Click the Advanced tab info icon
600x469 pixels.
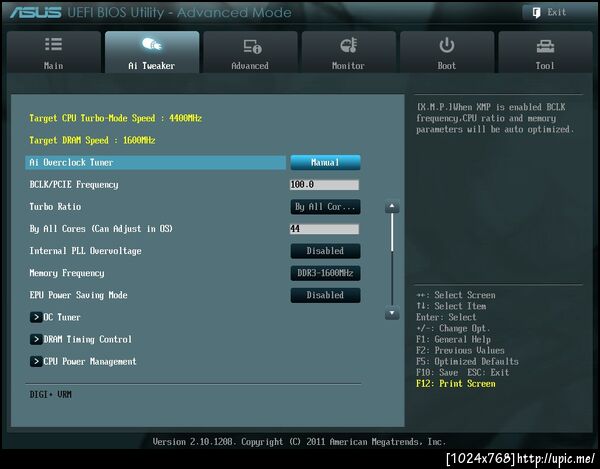tap(253, 46)
